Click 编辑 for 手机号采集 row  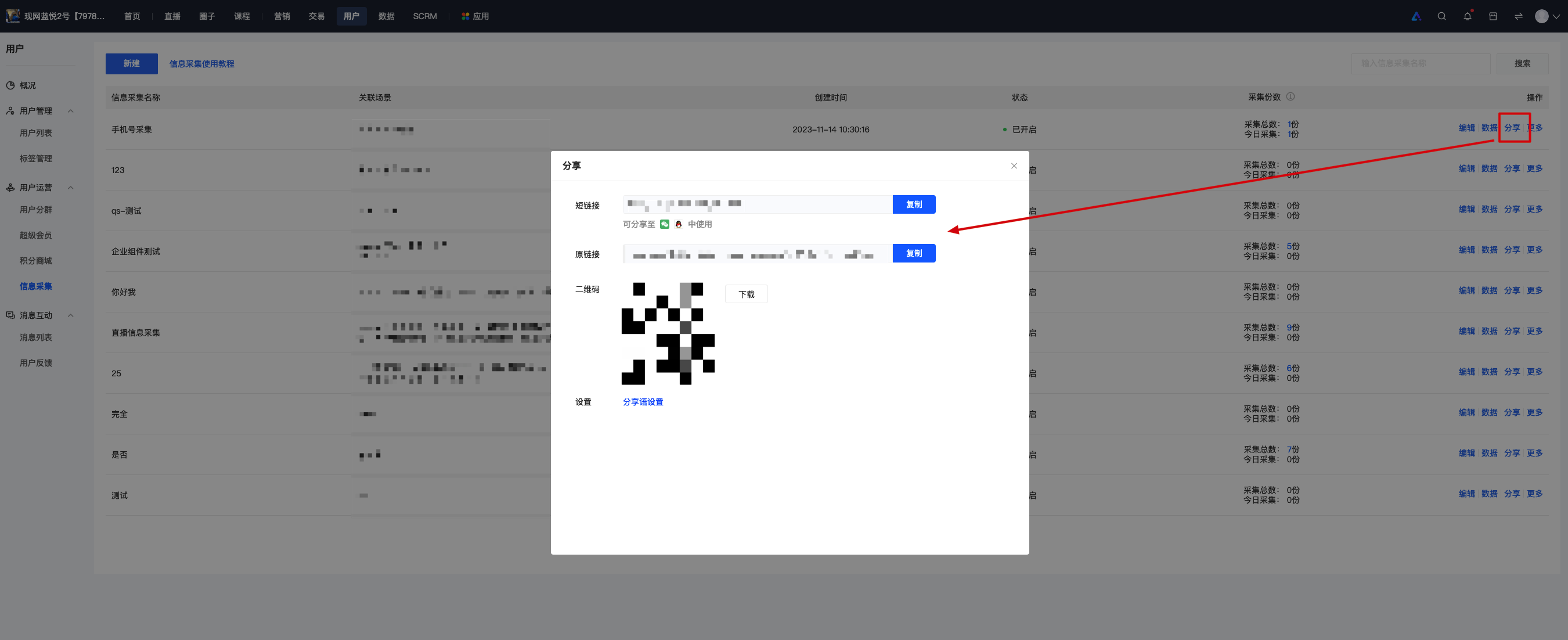point(1466,128)
